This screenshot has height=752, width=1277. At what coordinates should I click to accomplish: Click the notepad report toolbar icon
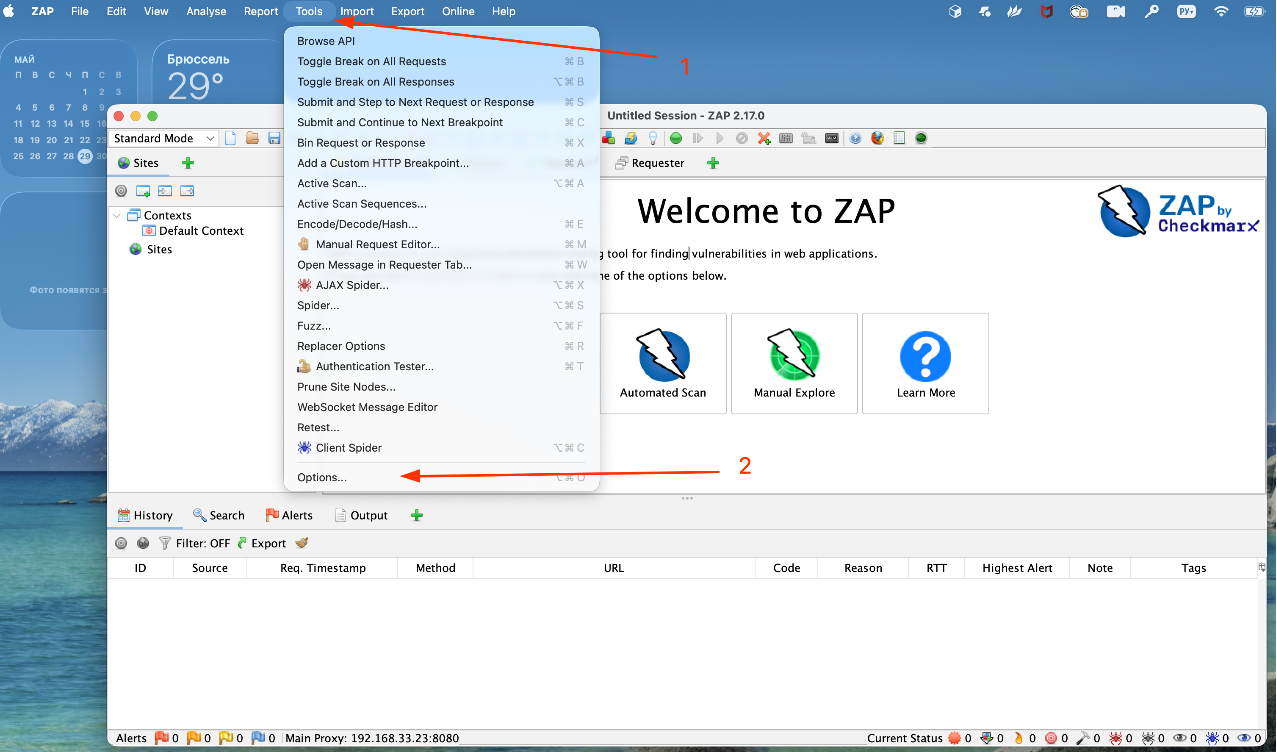coord(900,138)
